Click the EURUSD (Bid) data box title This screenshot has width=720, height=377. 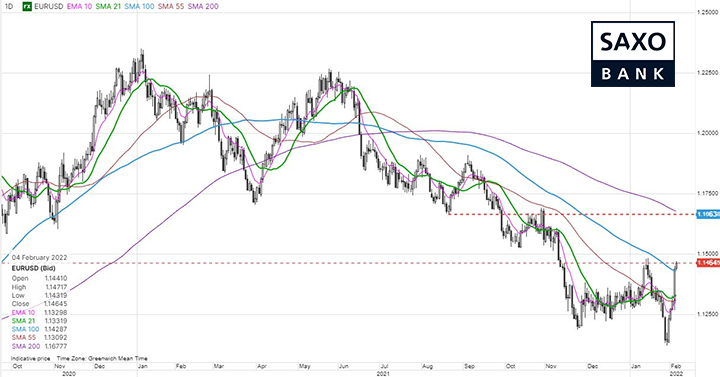[x=34, y=267]
